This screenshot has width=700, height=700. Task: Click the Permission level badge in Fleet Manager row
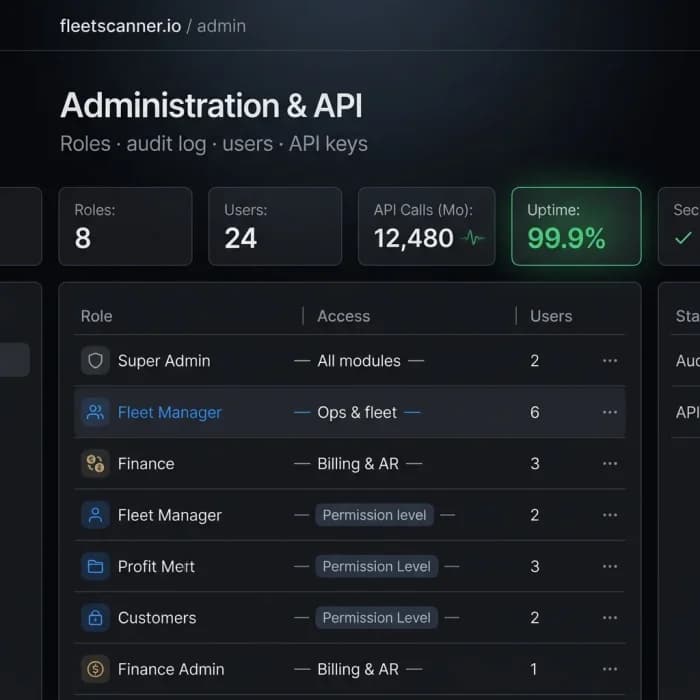(x=375, y=515)
